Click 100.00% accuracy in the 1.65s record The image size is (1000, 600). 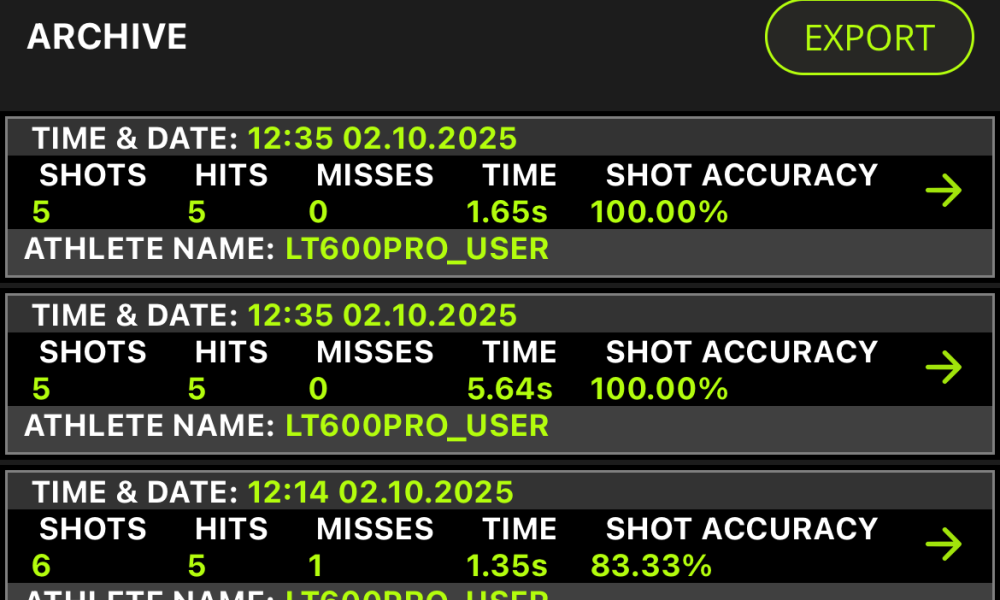(x=659, y=212)
